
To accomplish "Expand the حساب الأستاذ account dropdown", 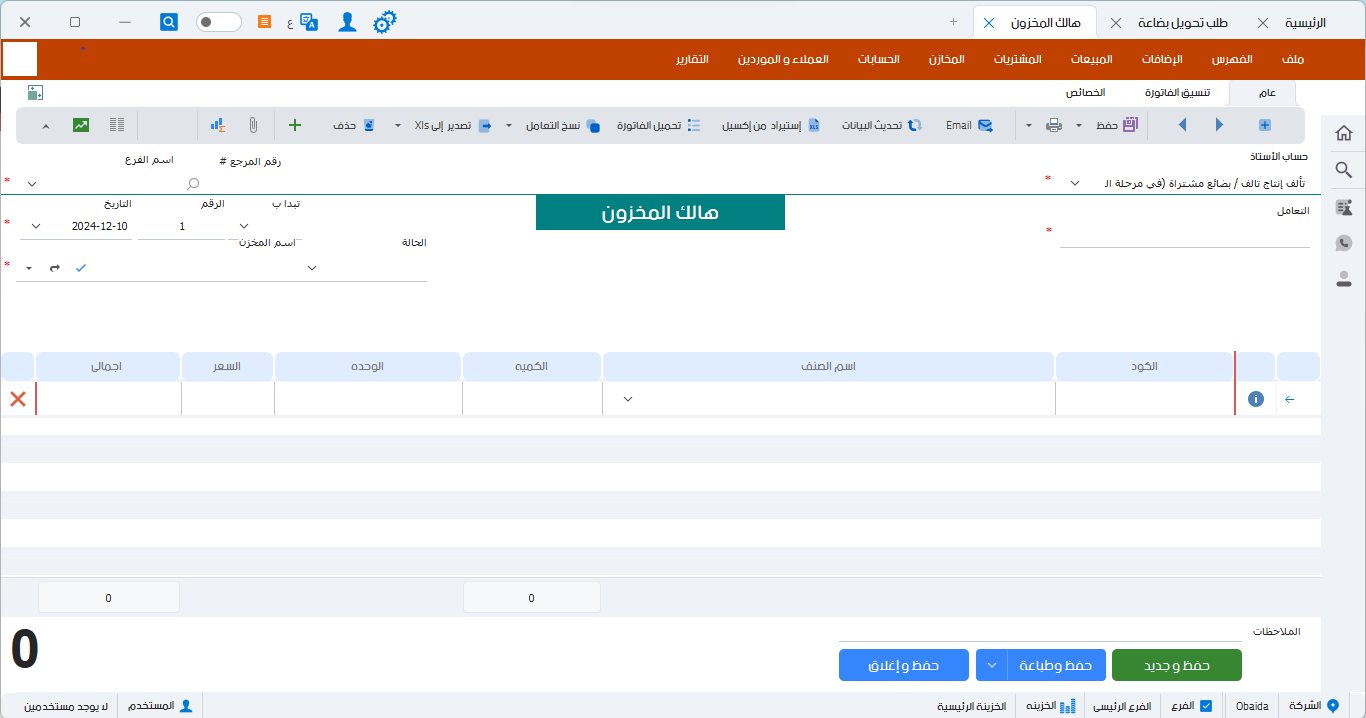I will [x=1075, y=184].
